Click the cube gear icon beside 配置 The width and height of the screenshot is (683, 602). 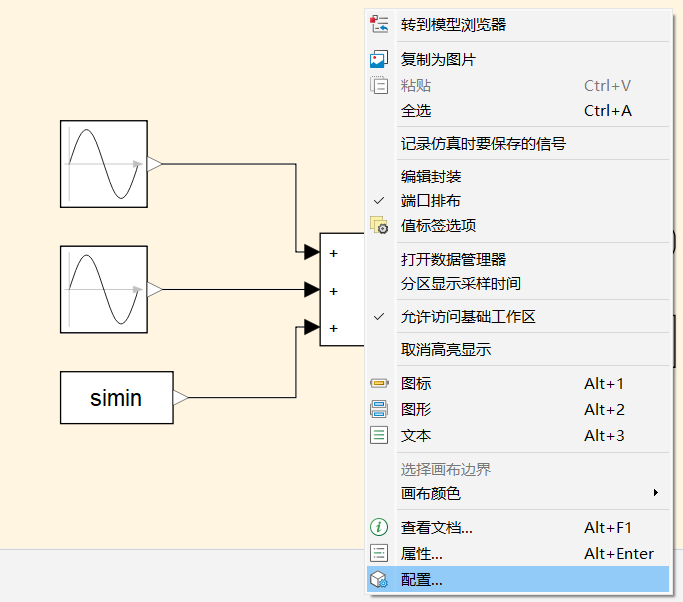point(379,579)
